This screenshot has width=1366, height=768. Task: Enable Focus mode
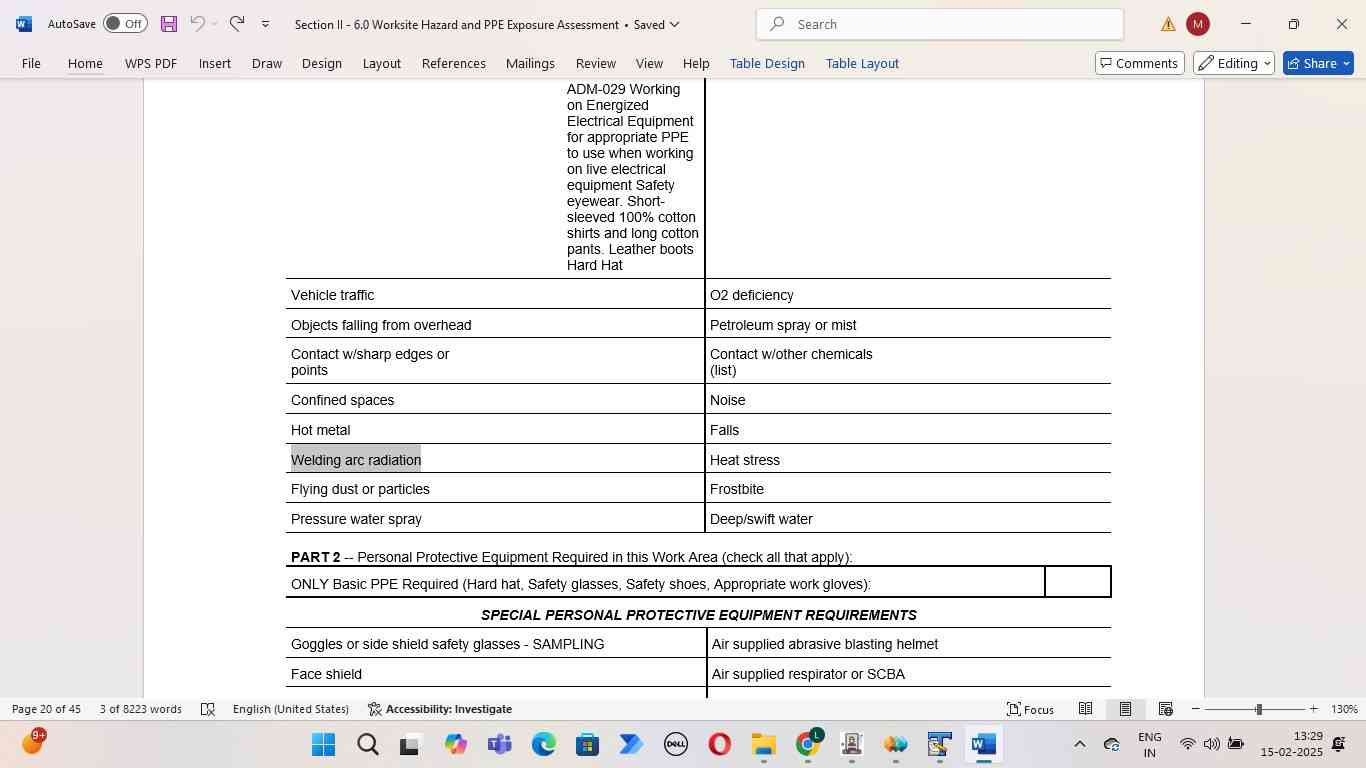[x=1030, y=709]
